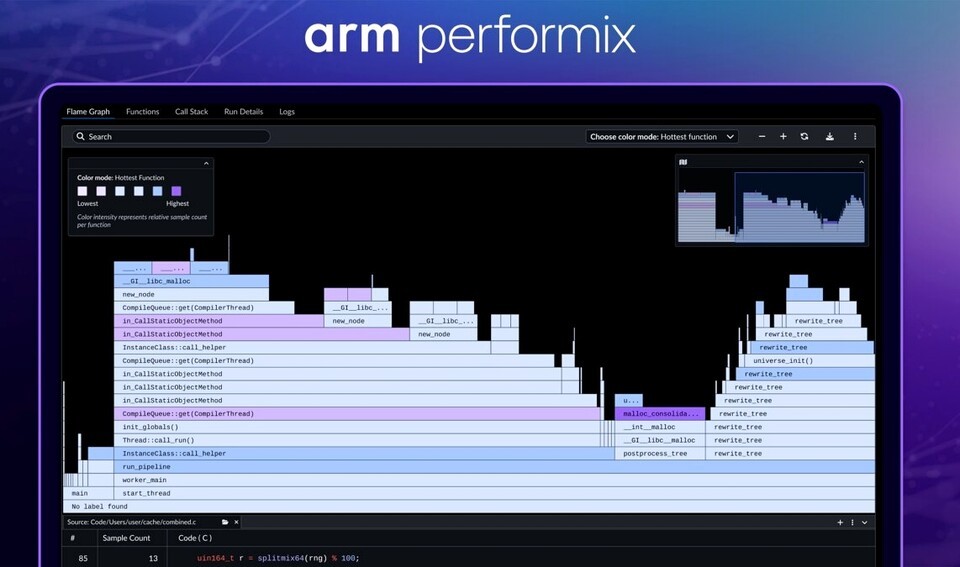Image resolution: width=960 pixels, height=567 pixels.
Task: Select the worker_main frame
Action: (494, 480)
